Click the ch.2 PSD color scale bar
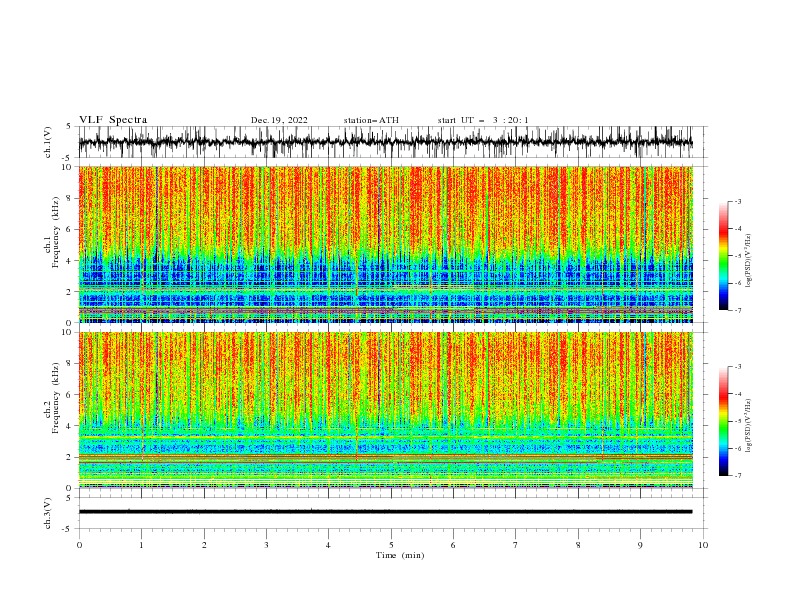 (x=723, y=421)
